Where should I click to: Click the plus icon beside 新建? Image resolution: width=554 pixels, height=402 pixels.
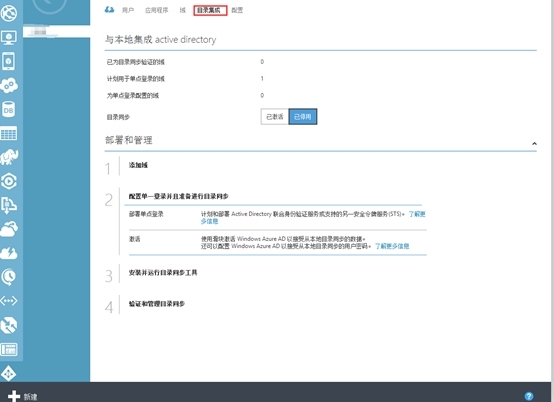point(14,396)
